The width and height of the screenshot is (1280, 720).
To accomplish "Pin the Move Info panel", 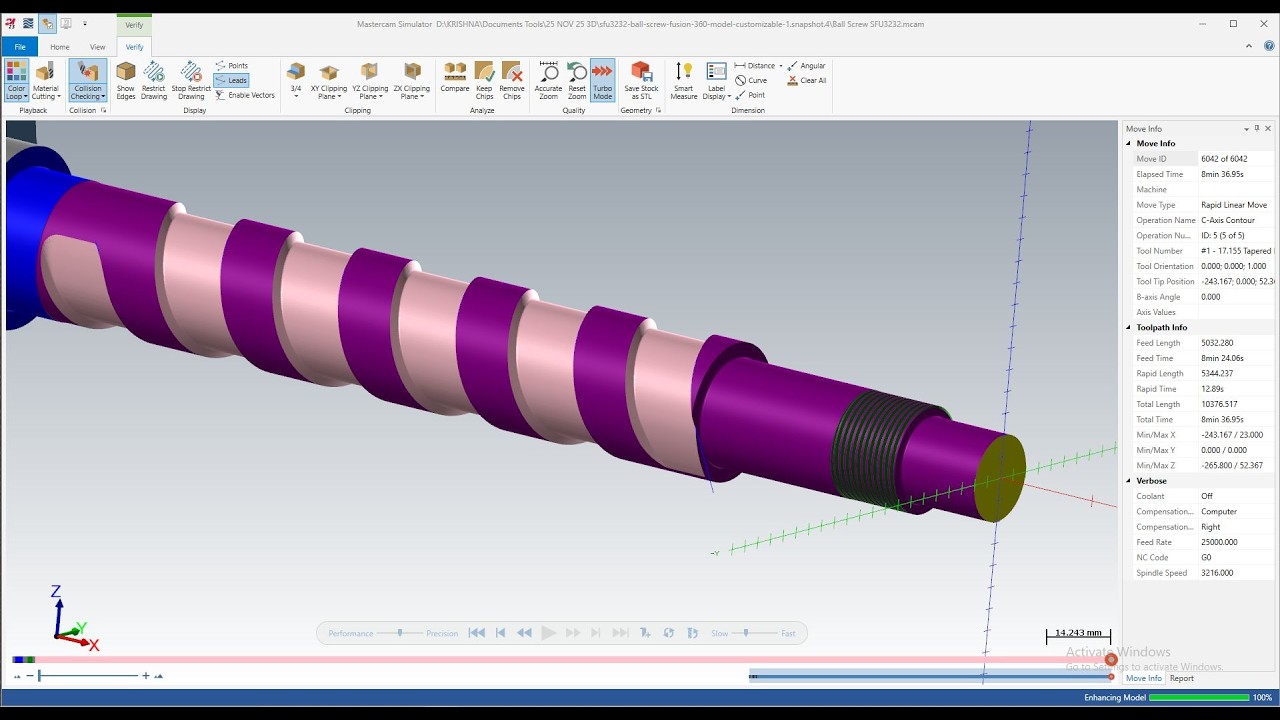I will (1257, 129).
